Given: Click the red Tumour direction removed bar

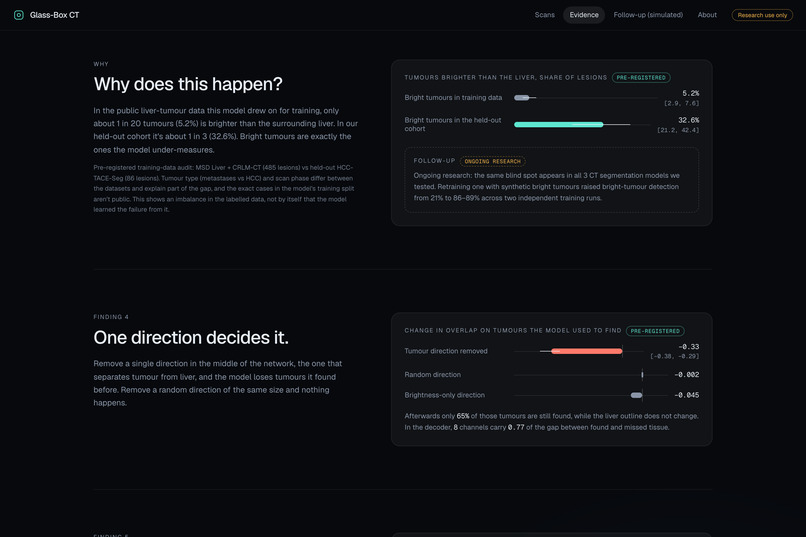Looking at the screenshot, I should (x=587, y=351).
